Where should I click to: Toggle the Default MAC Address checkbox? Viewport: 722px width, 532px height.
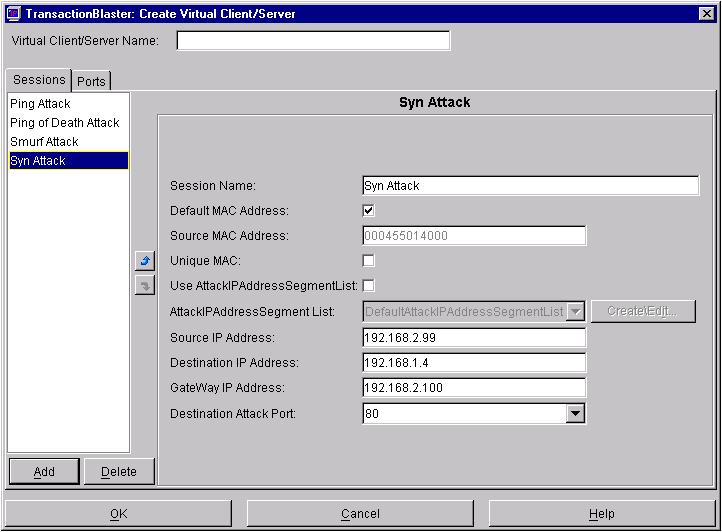[x=368, y=210]
